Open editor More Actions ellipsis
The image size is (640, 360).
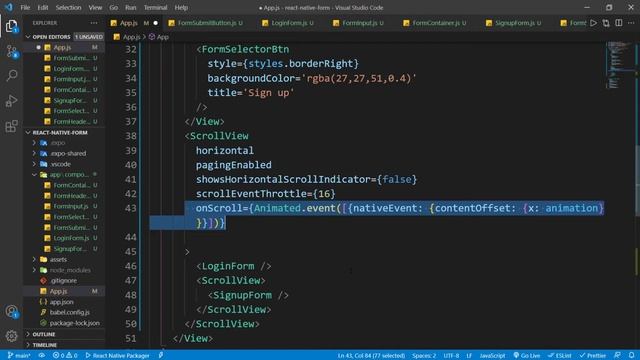pyautogui.click(x=631, y=23)
